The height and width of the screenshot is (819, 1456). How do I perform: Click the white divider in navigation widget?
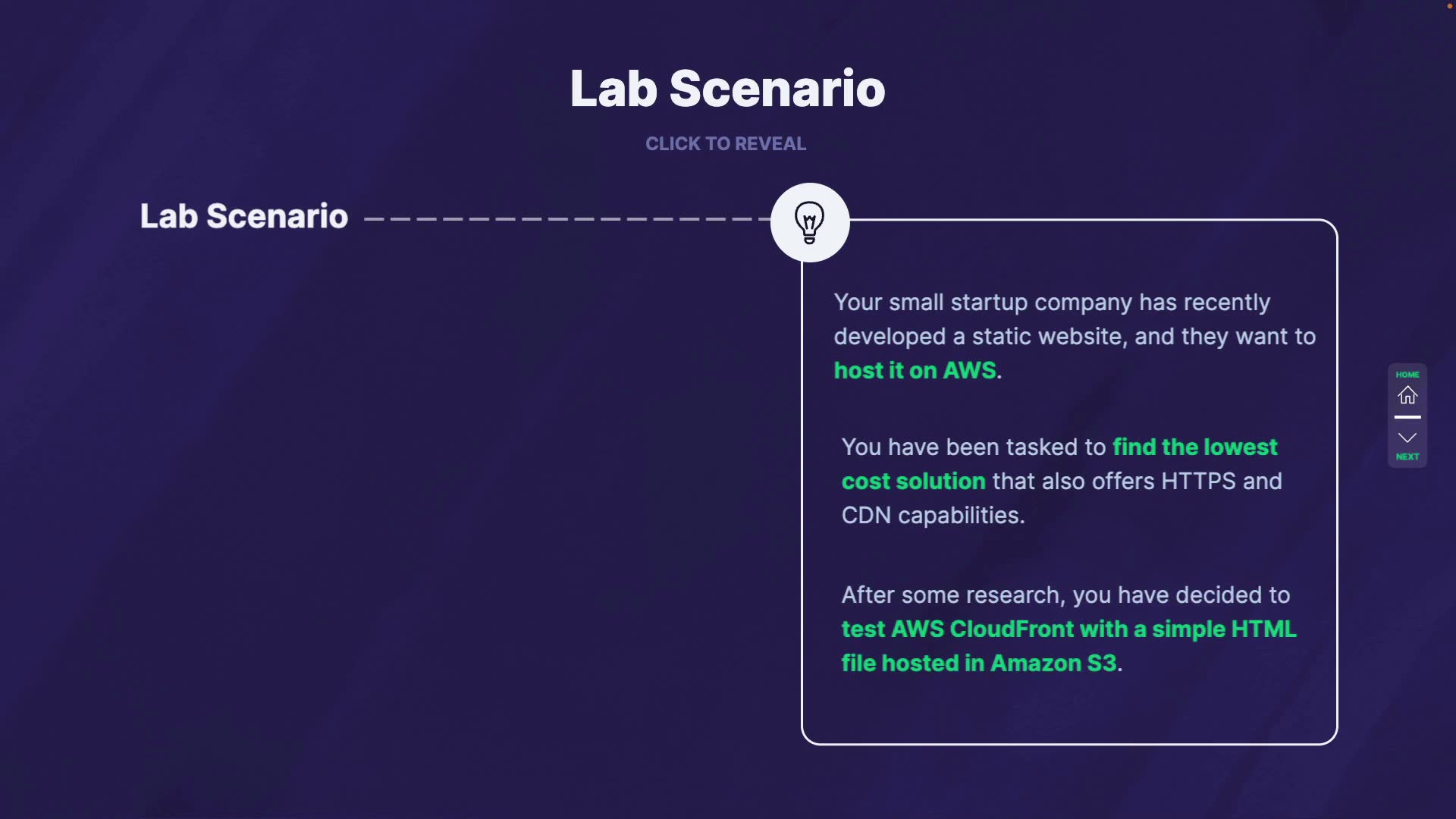tap(1407, 417)
